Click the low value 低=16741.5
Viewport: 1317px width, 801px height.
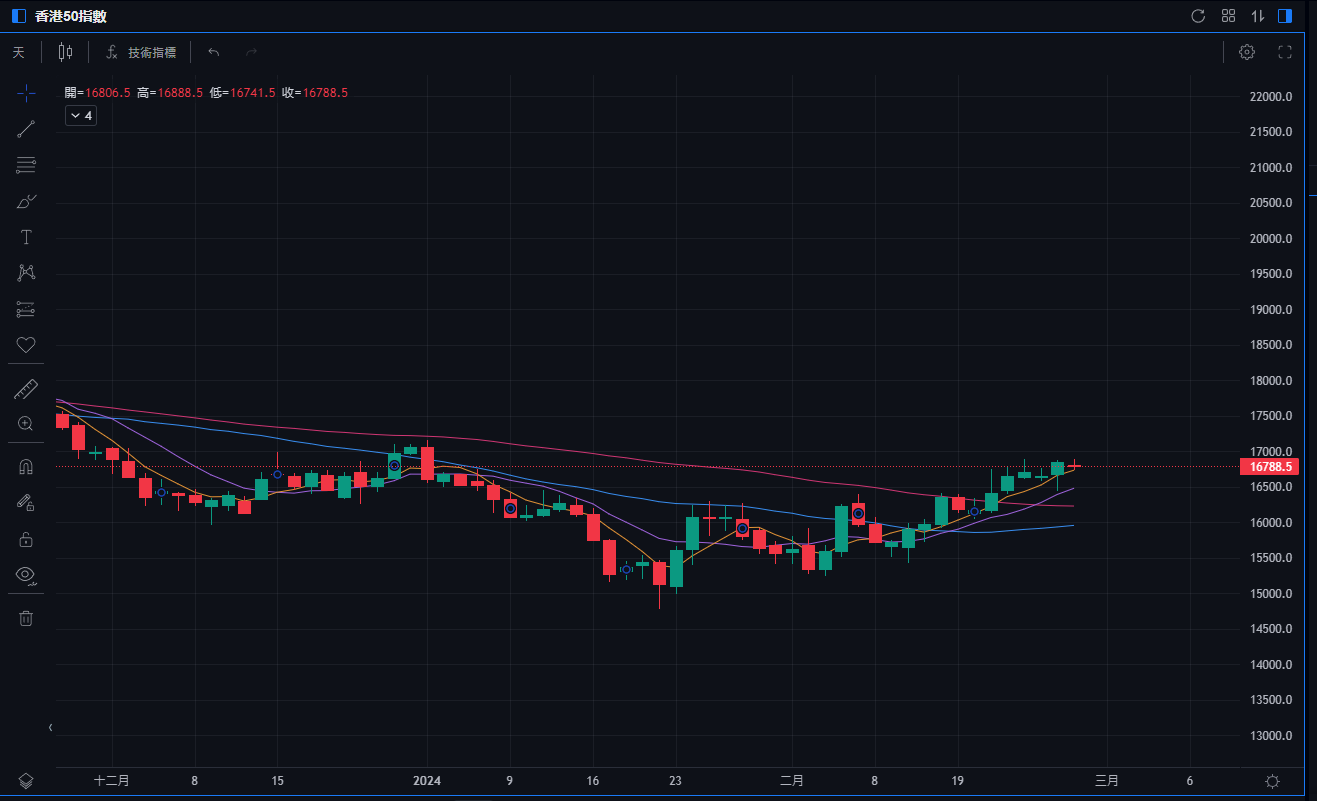[x=242, y=92]
